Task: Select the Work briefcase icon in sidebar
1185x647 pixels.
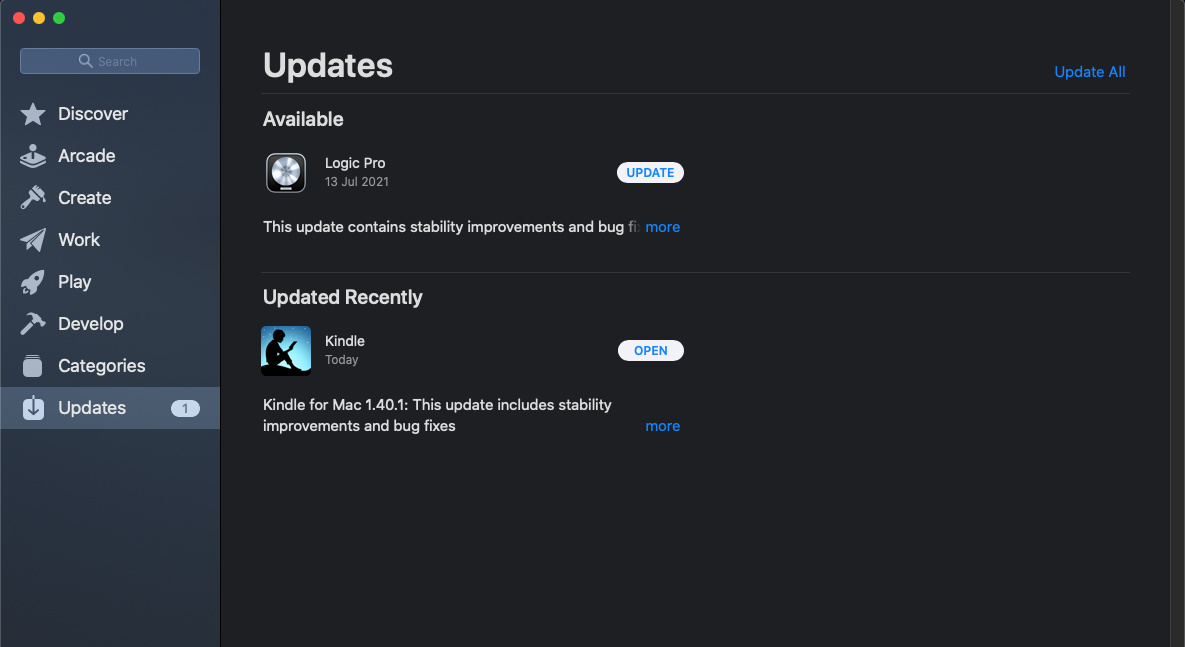Action: coord(32,239)
